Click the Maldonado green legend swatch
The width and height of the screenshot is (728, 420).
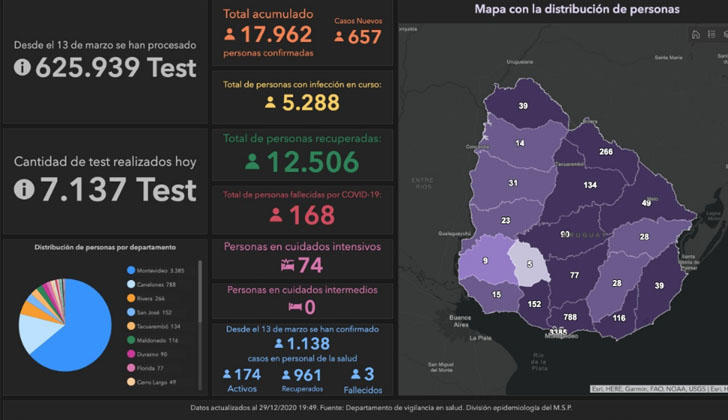pyautogui.click(x=131, y=340)
